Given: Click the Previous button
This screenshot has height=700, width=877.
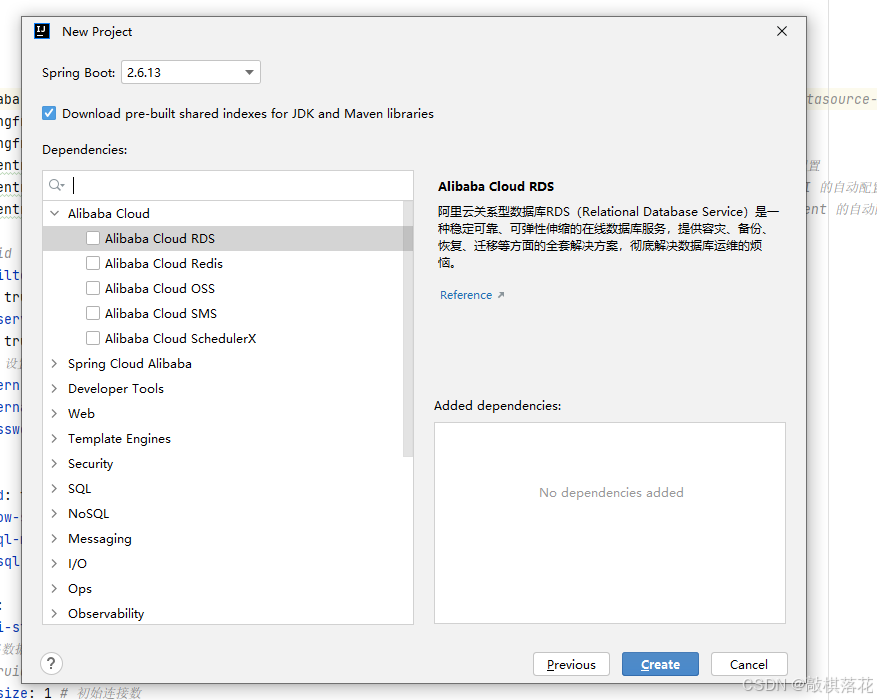Looking at the screenshot, I should (x=571, y=664).
